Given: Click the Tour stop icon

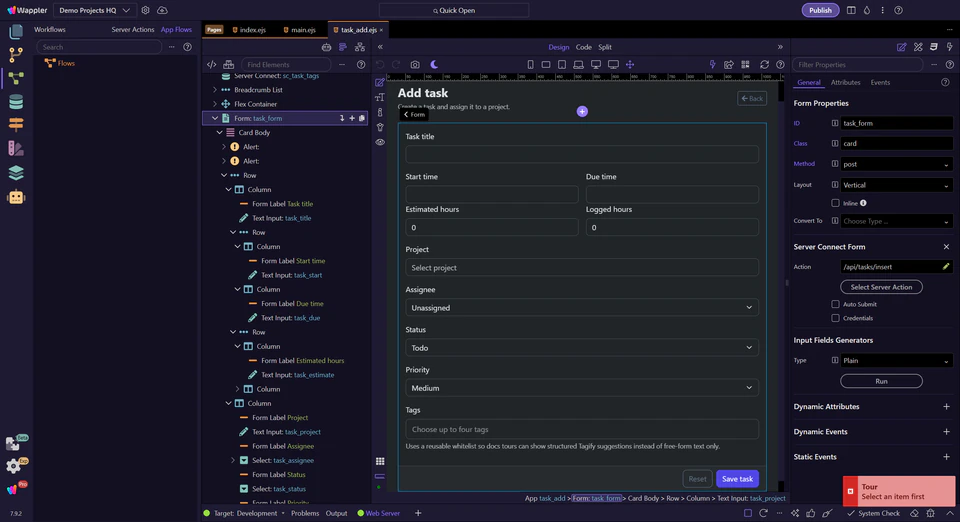Looking at the screenshot, I should [x=850, y=491].
